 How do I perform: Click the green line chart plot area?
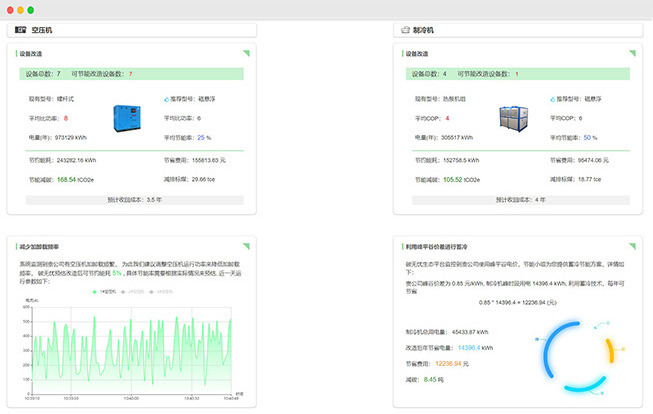click(x=132, y=350)
